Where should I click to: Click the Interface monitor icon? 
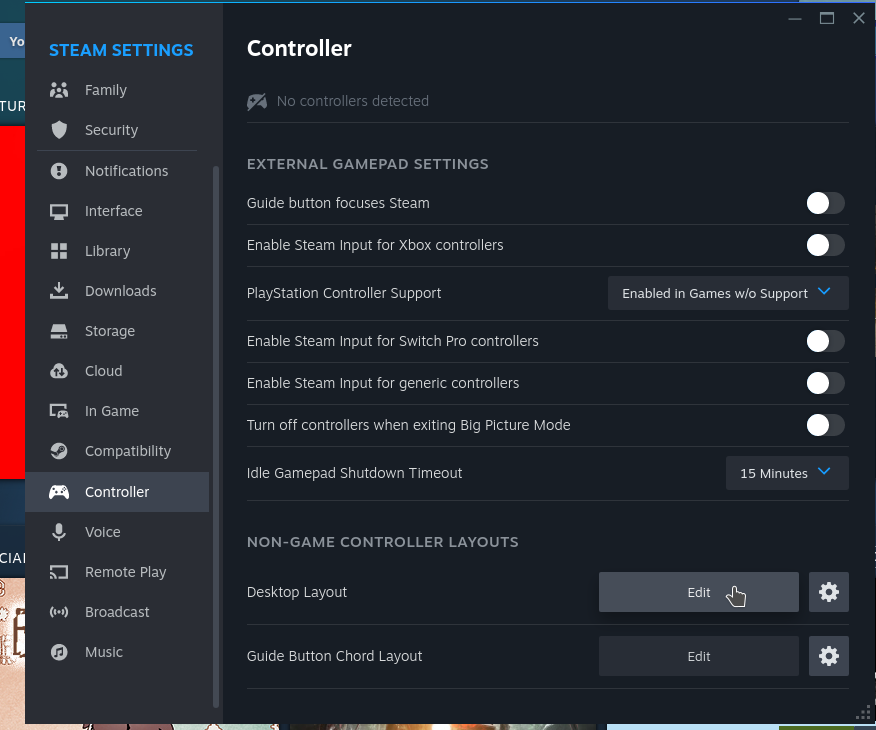pyautogui.click(x=59, y=211)
